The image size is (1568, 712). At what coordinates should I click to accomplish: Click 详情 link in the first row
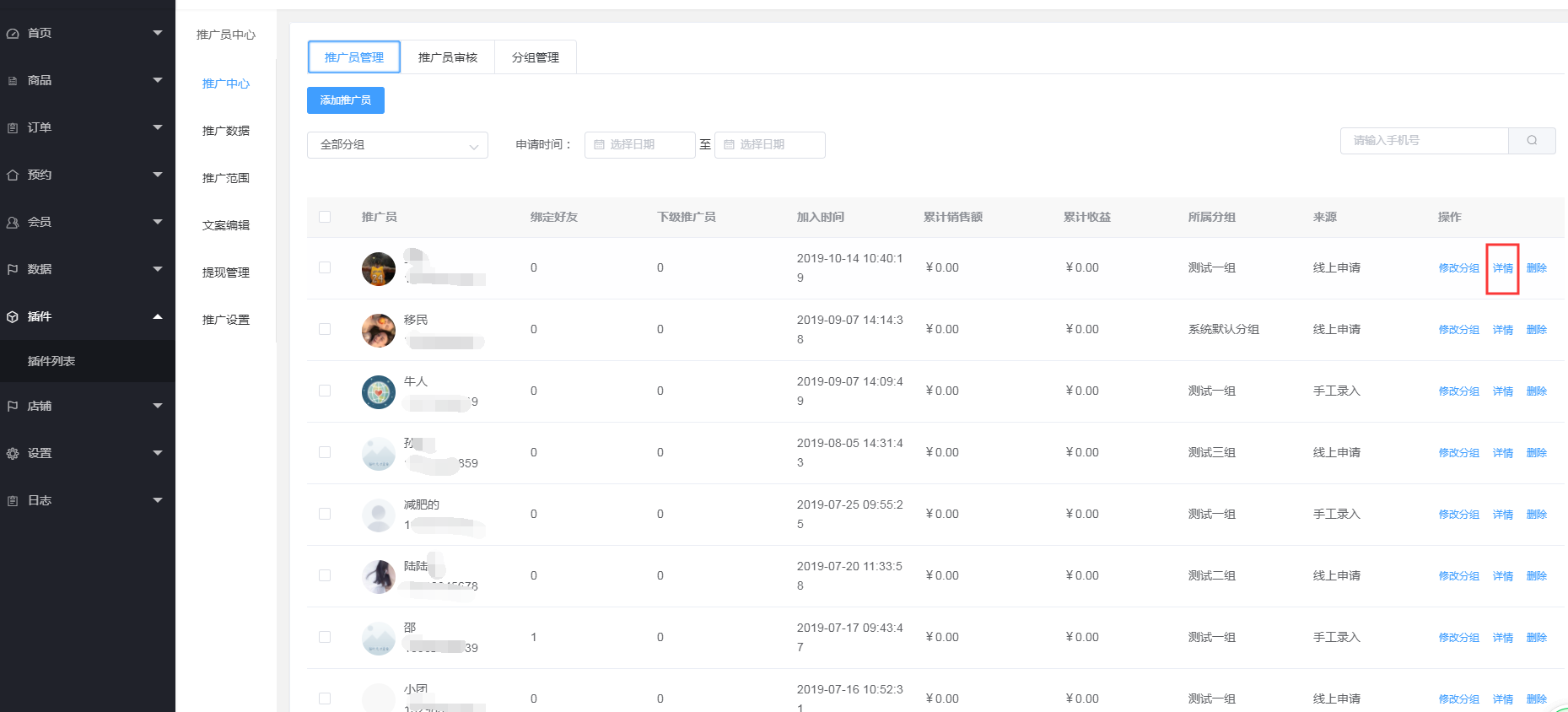(1502, 268)
